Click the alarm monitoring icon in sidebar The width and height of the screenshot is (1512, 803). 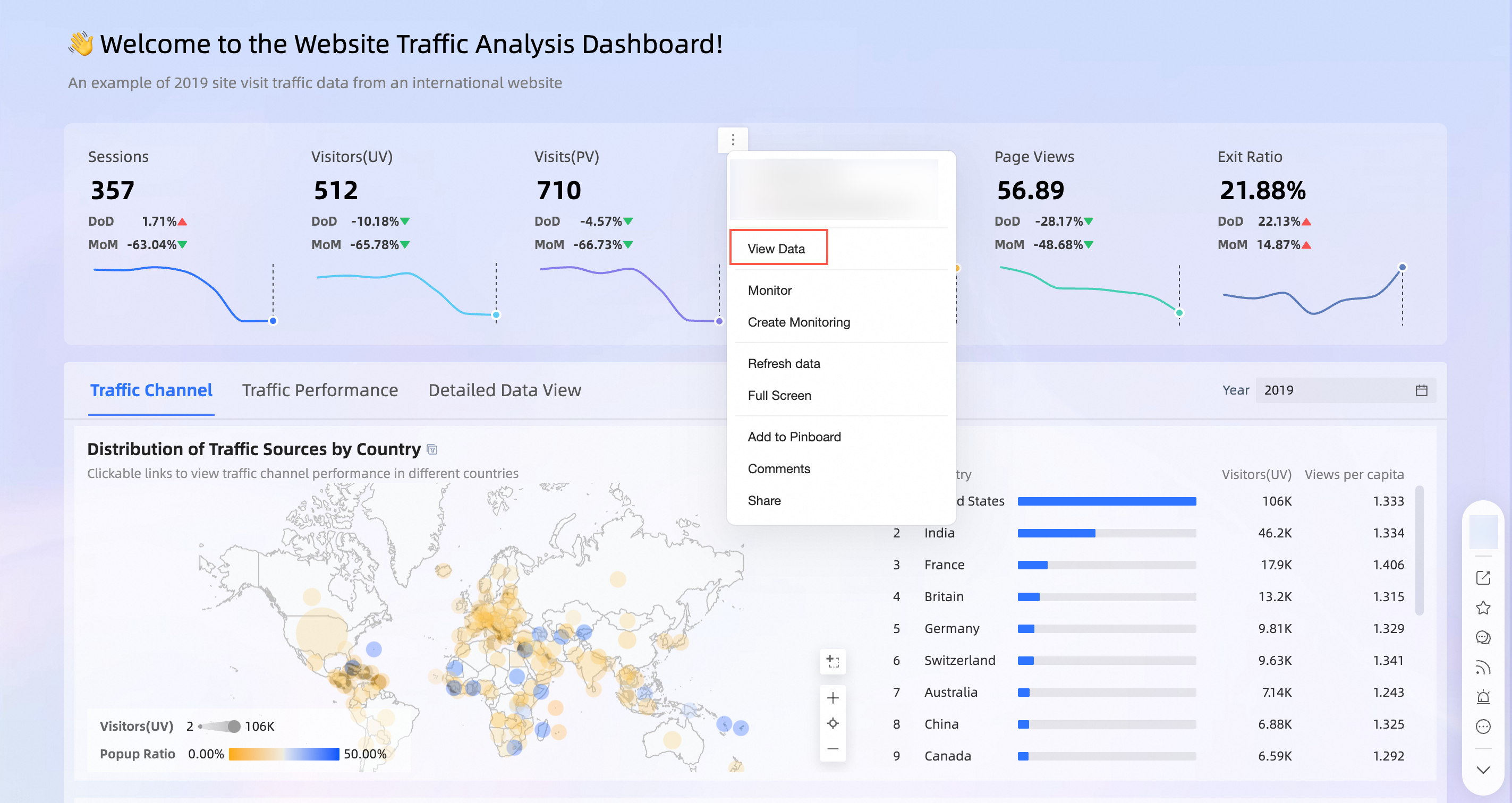pos(1483,697)
